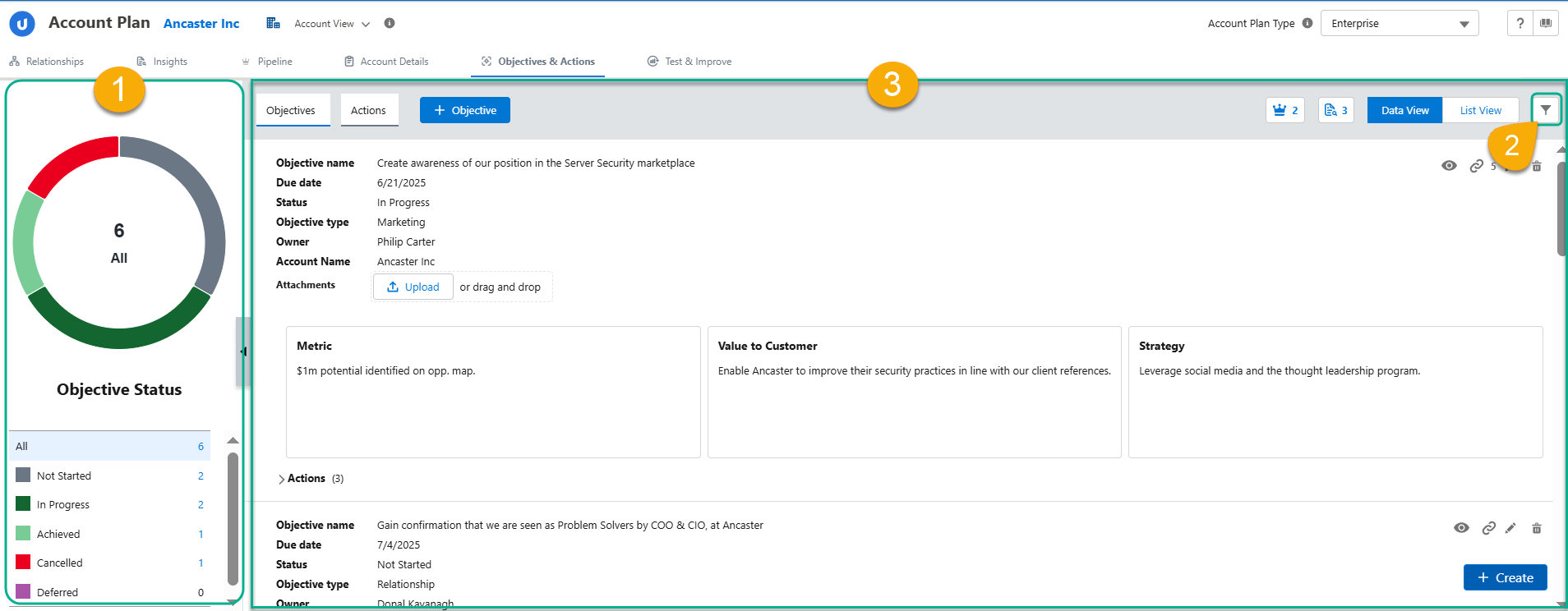Switch to List View
This screenshot has width=1568, height=611.
click(x=1480, y=110)
